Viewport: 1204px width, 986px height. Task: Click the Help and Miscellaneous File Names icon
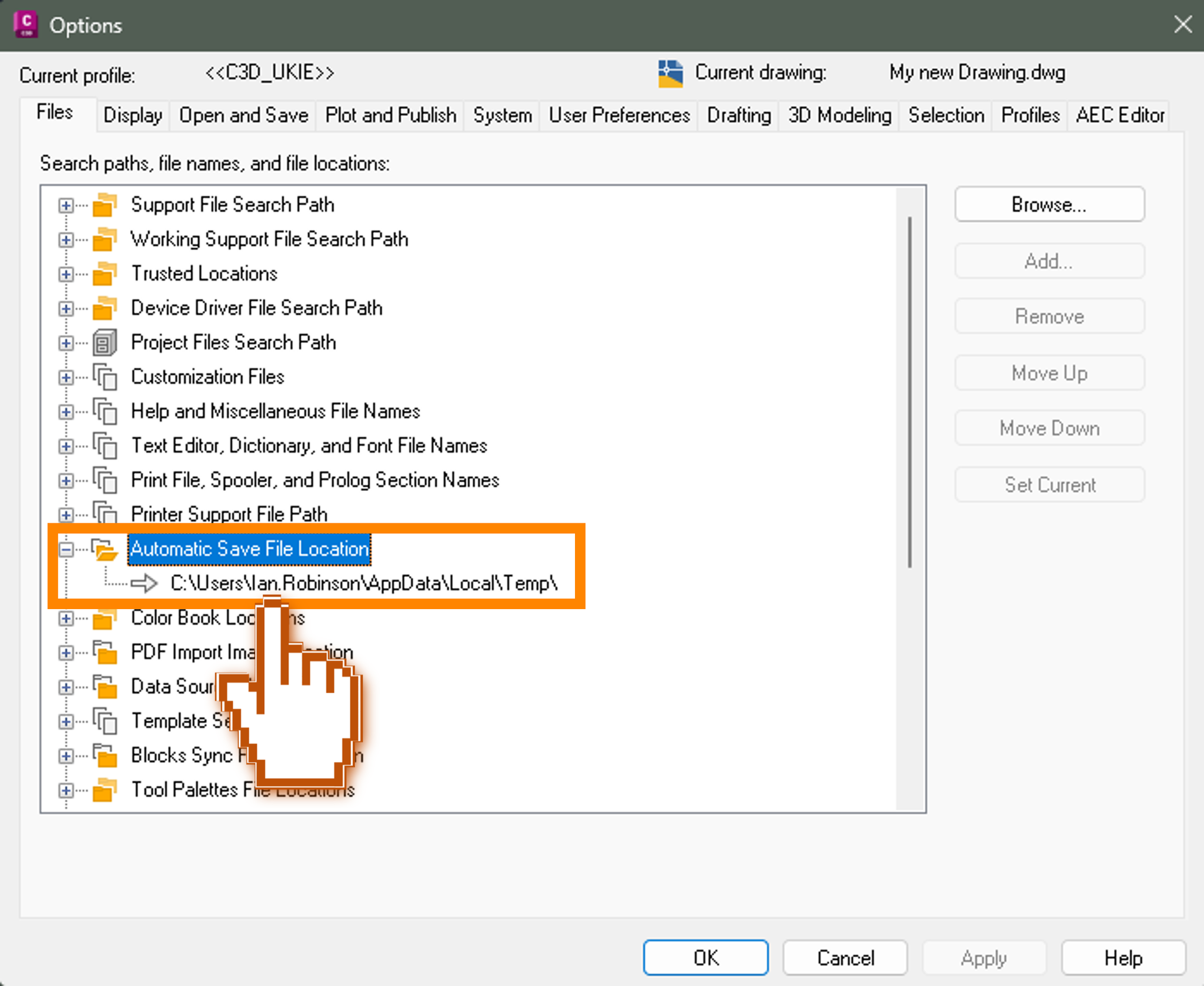(x=105, y=412)
